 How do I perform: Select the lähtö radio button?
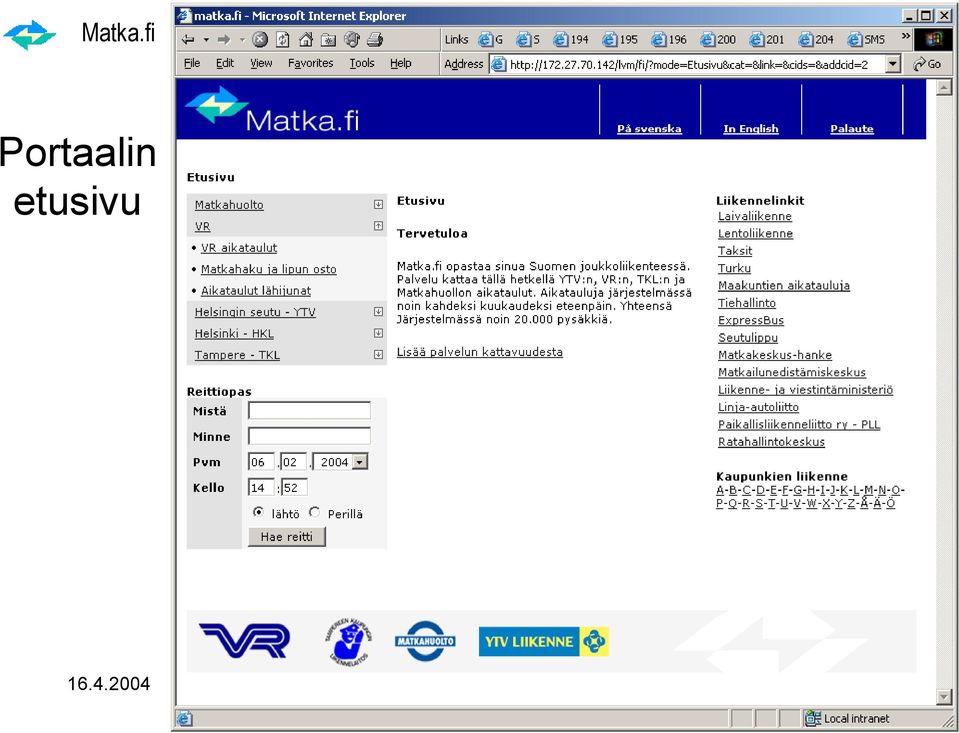click(x=259, y=512)
